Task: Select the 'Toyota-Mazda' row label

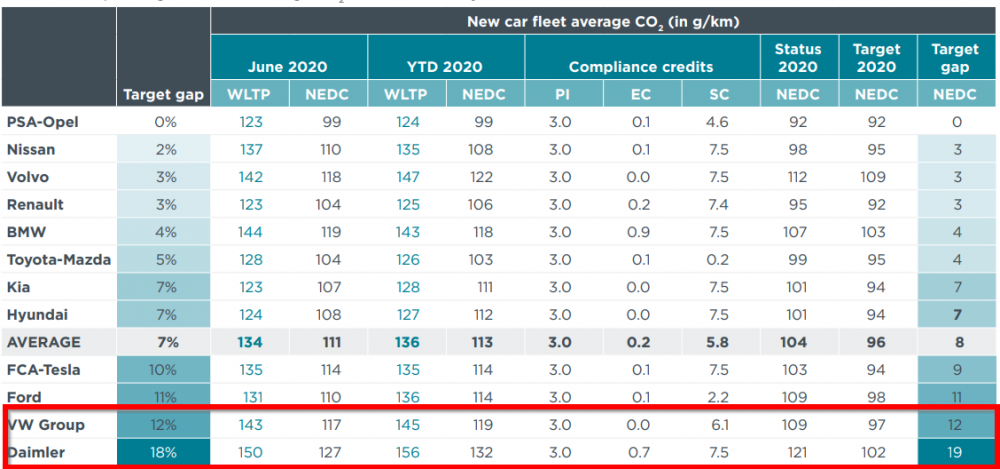Action: (59, 260)
